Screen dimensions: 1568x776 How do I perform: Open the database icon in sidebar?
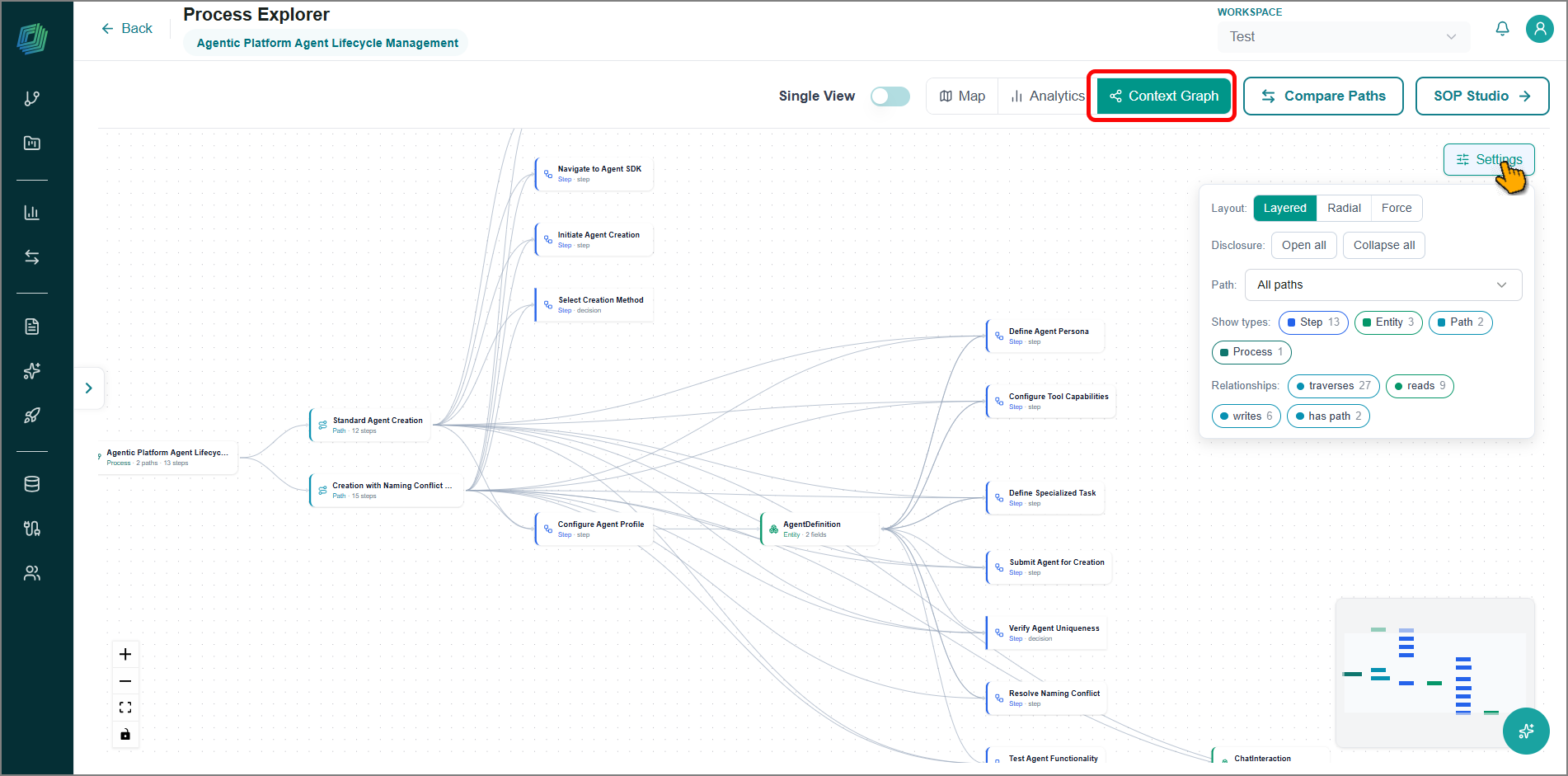(32, 484)
